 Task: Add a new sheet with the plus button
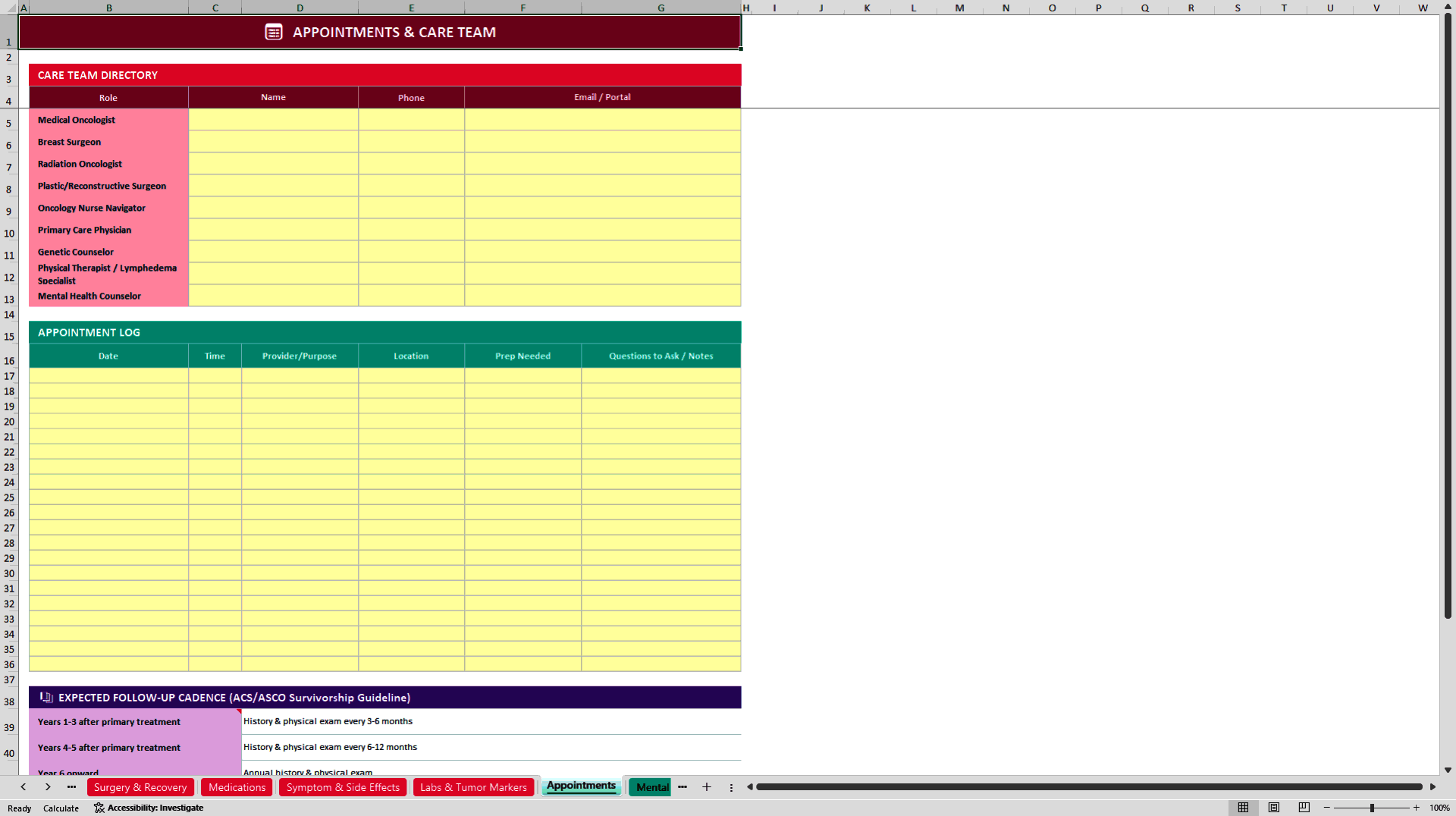point(707,787)
